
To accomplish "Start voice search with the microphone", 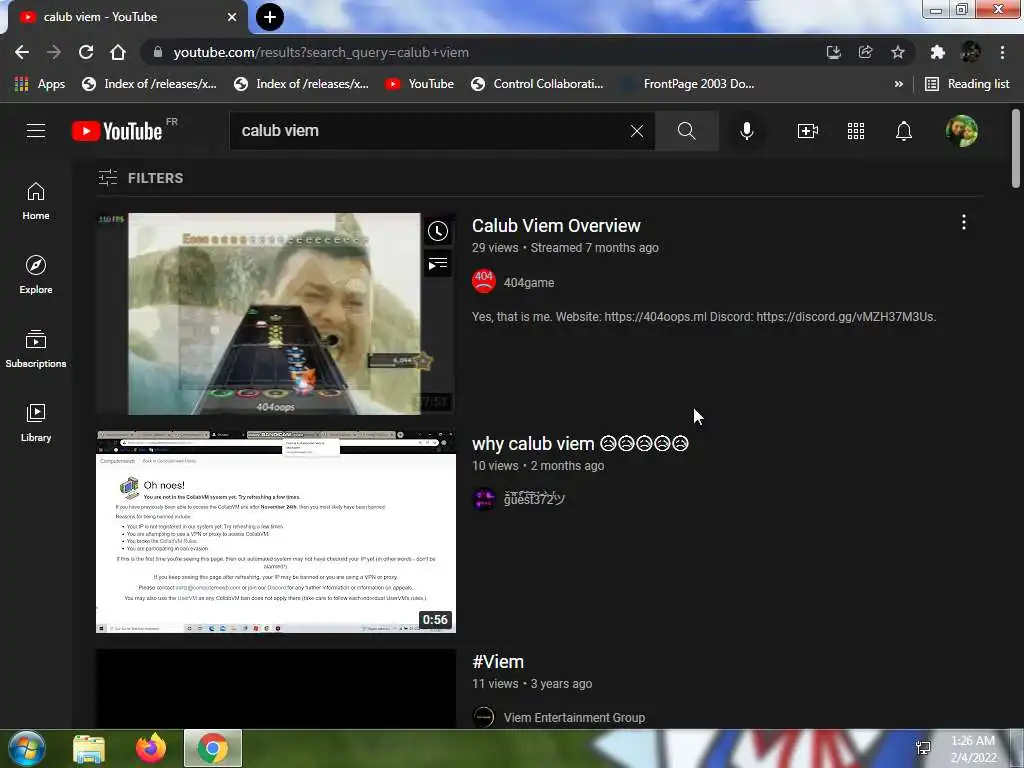I will (746, 131).
